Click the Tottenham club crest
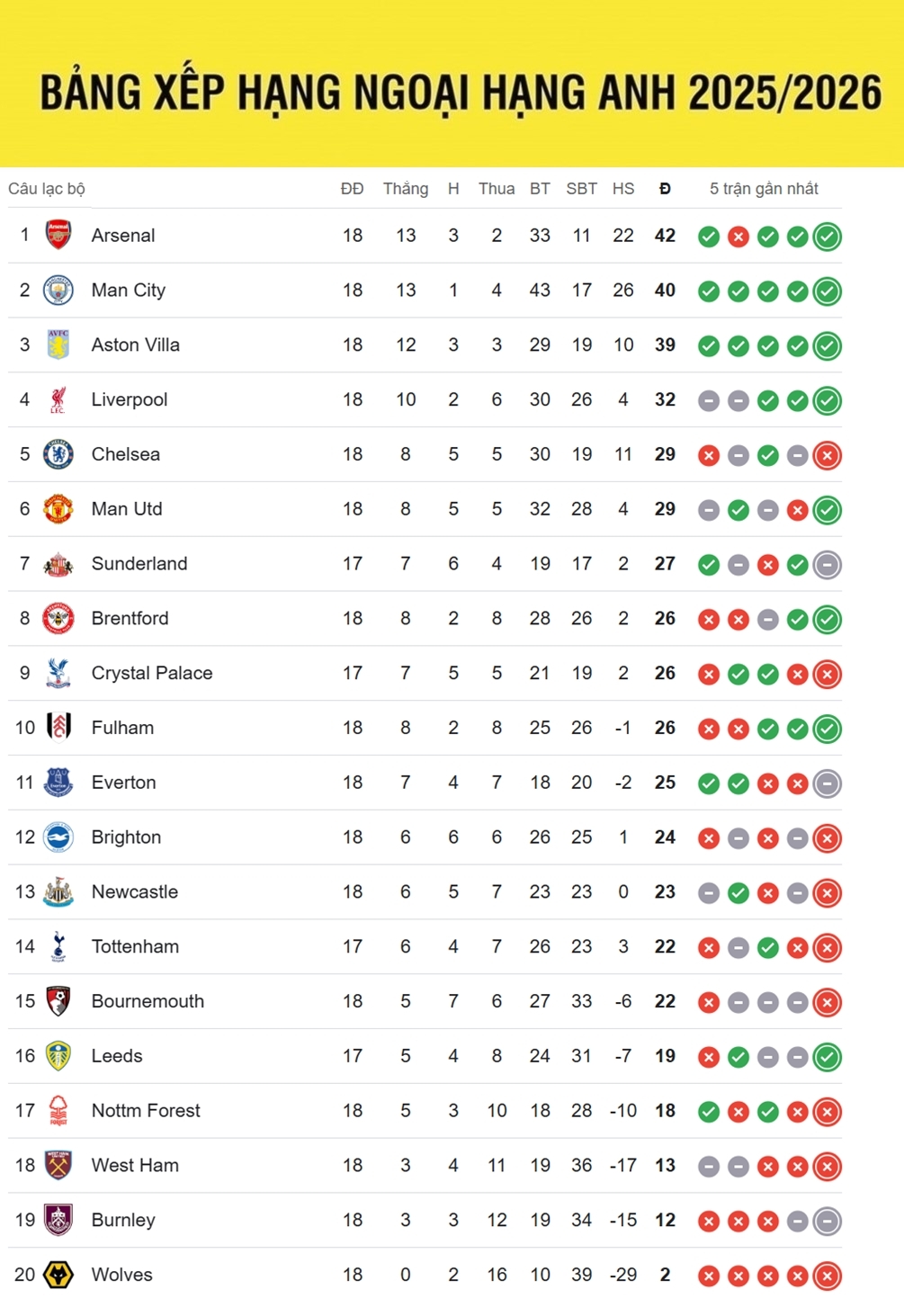 [x=58, y=946]
